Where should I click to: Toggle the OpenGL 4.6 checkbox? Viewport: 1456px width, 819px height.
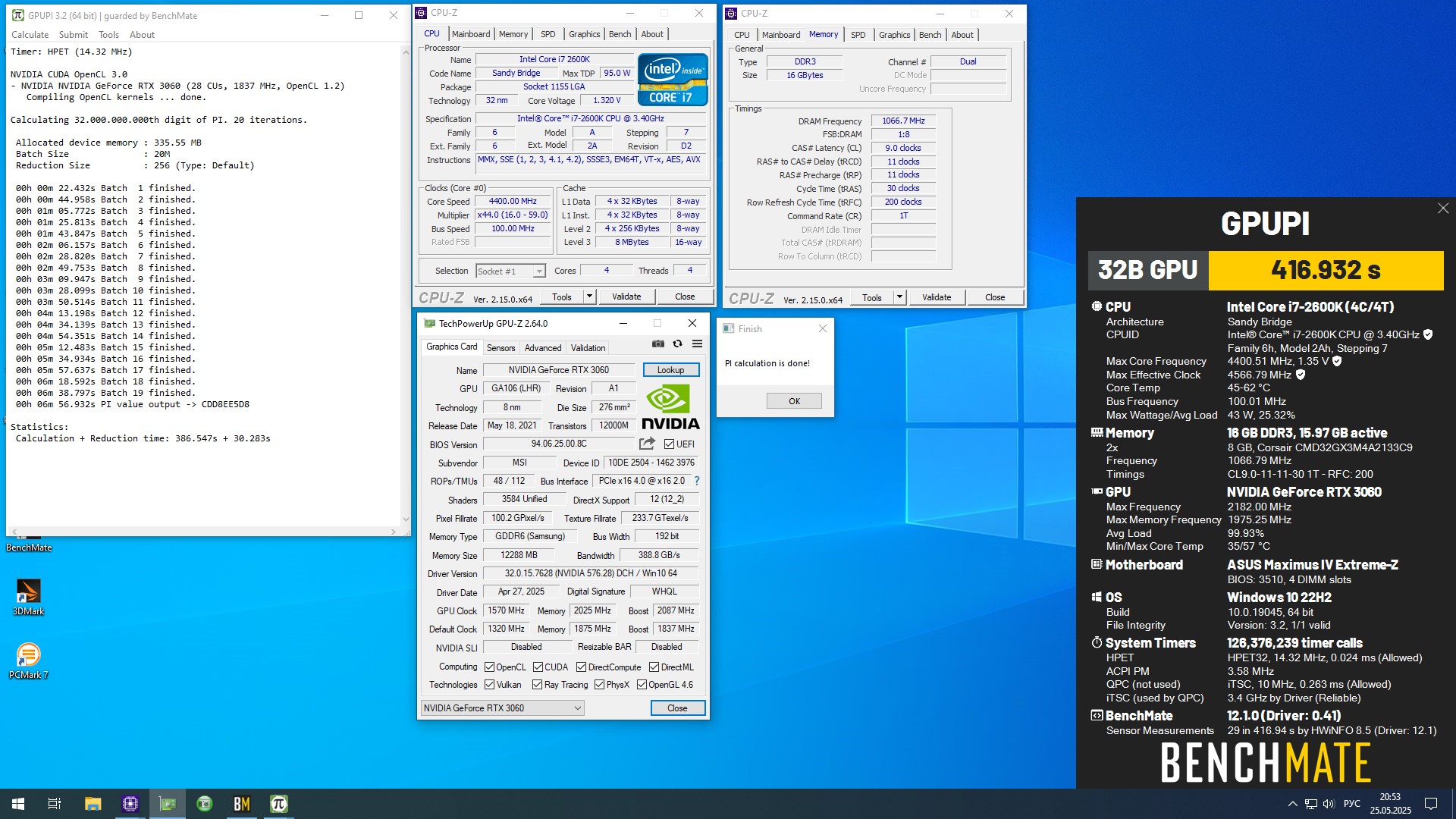pyautogui.click(x=642, y=685)
